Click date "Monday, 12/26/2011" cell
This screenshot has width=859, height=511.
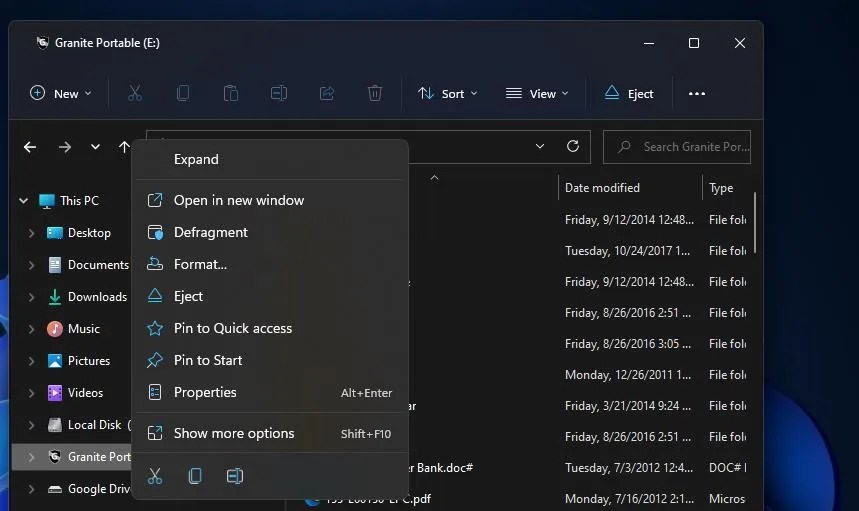tap(628, 375)
